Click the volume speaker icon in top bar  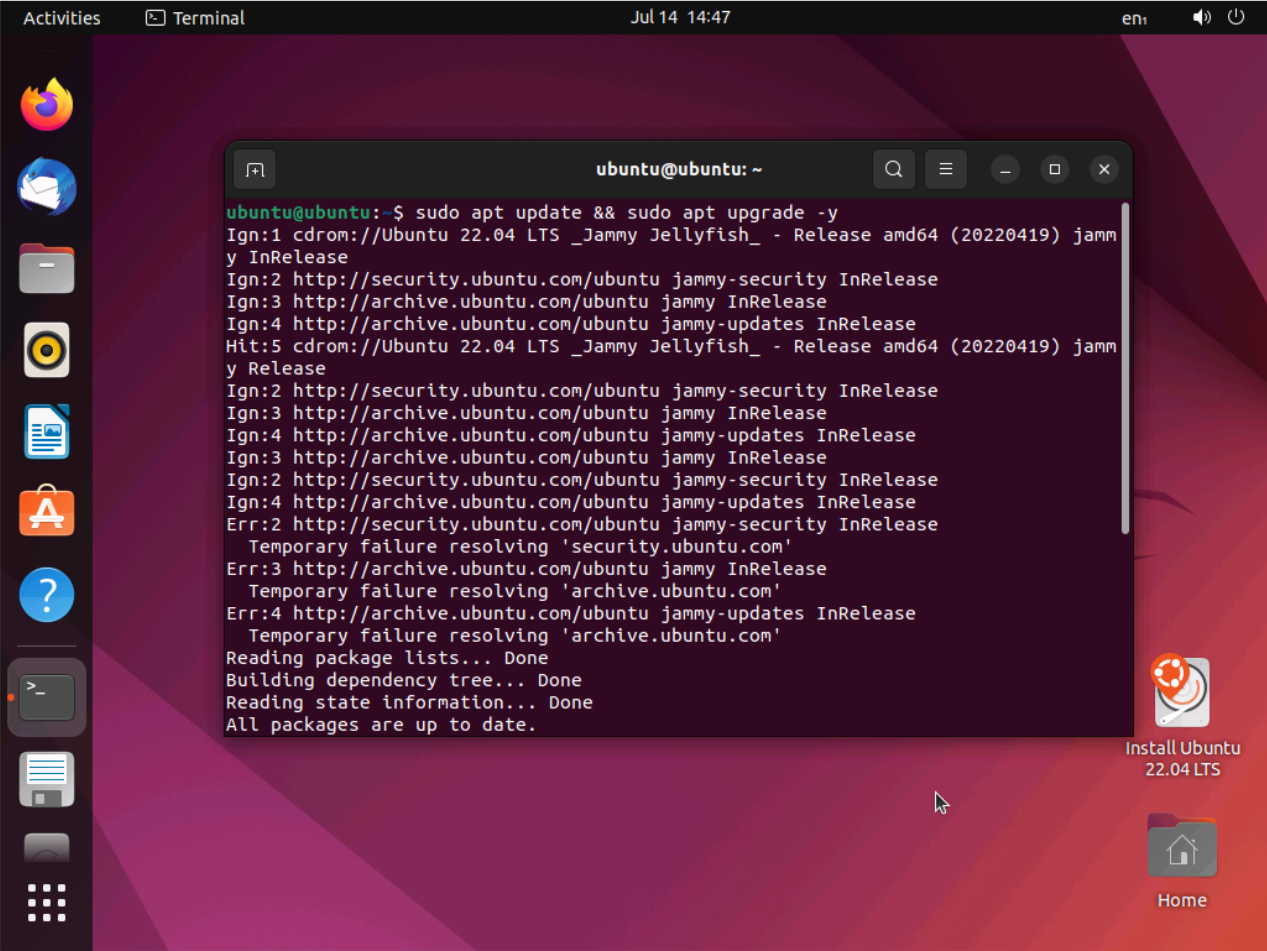[x=1202, y=18]
